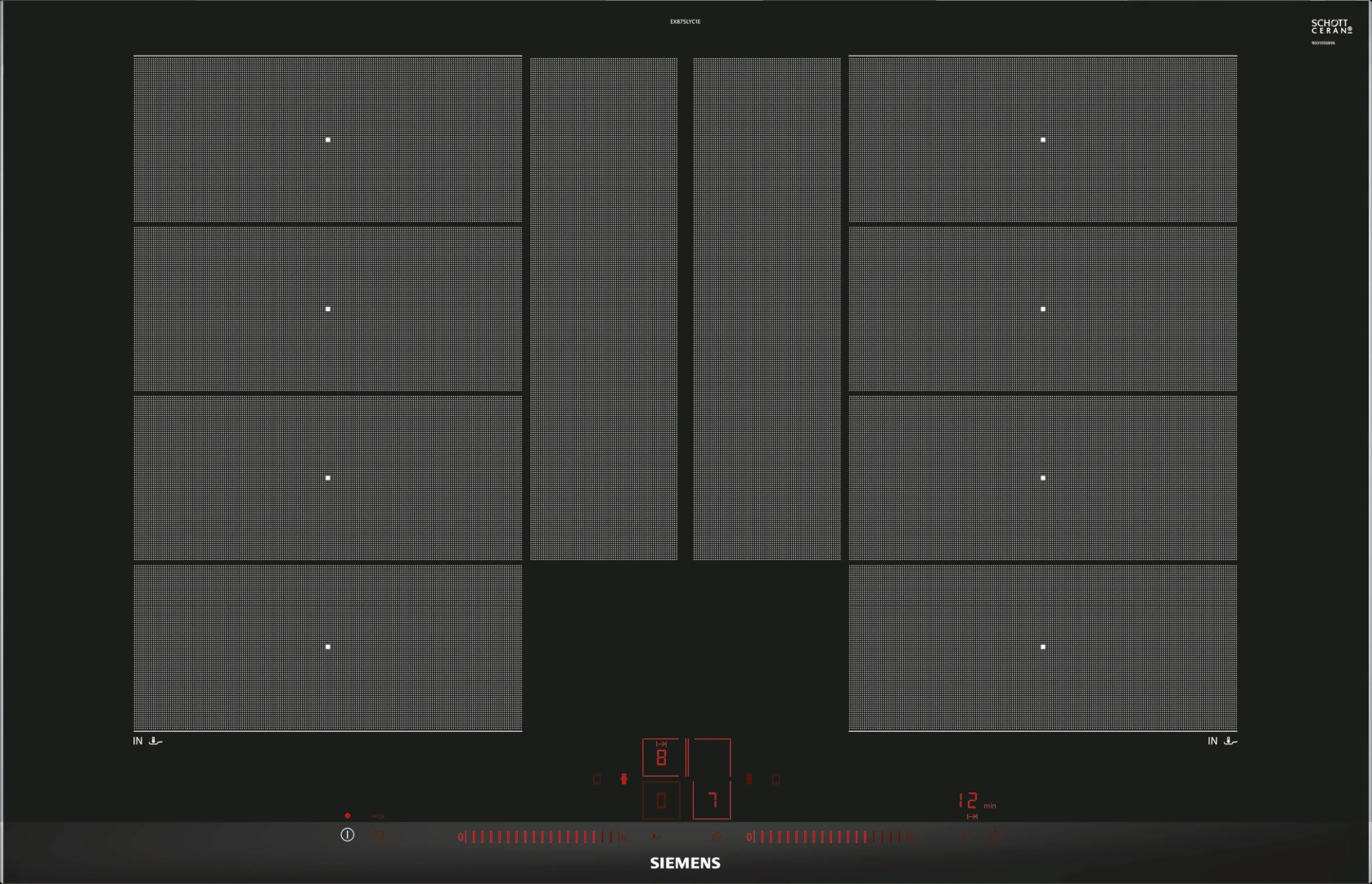Select the empty upper-right cooking zone display

[x=712, y=758]
